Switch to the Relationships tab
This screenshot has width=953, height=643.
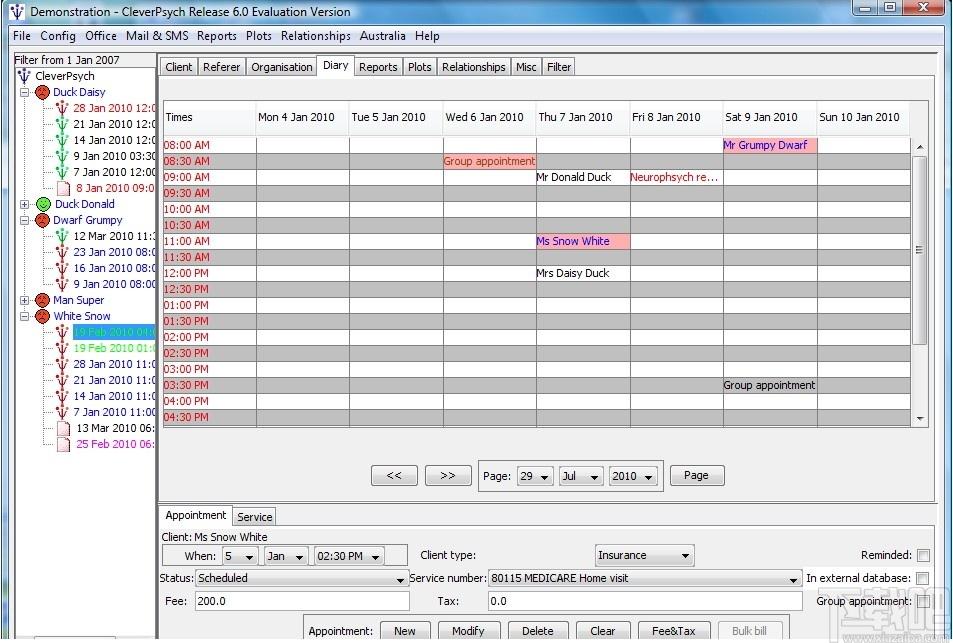(x=473, y=67)
